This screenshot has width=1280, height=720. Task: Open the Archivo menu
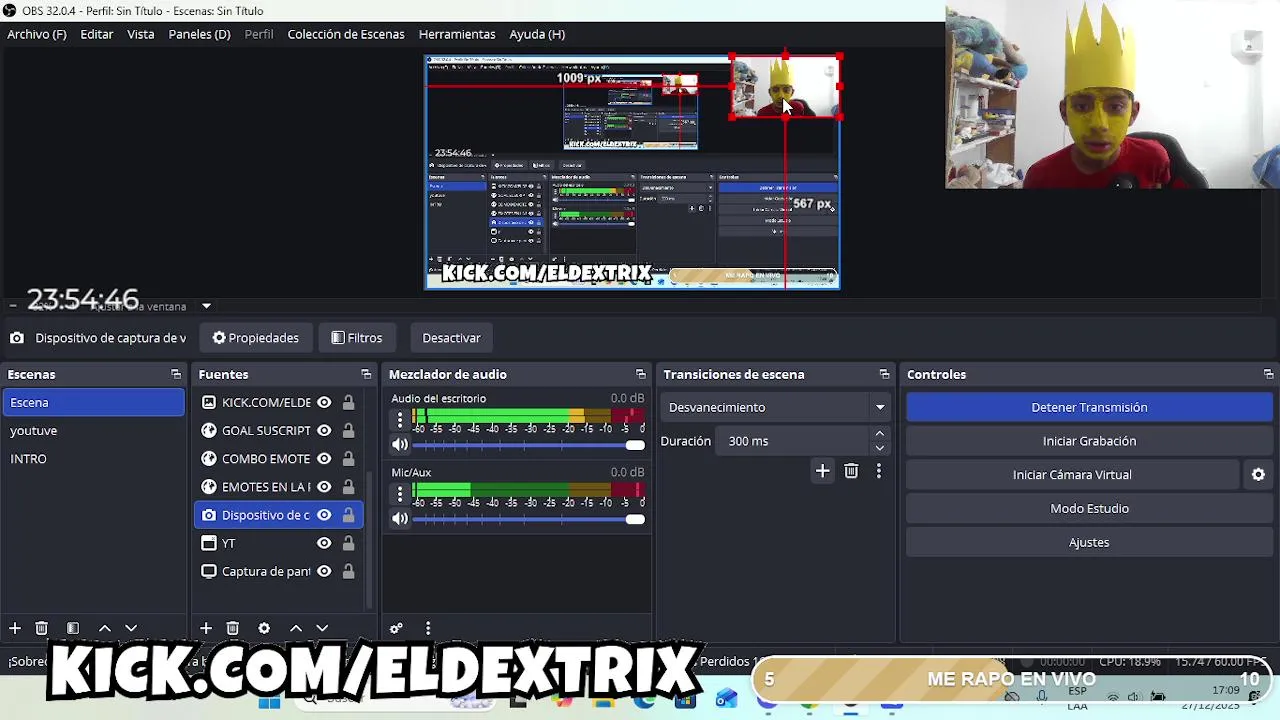(x=37, y=34)
